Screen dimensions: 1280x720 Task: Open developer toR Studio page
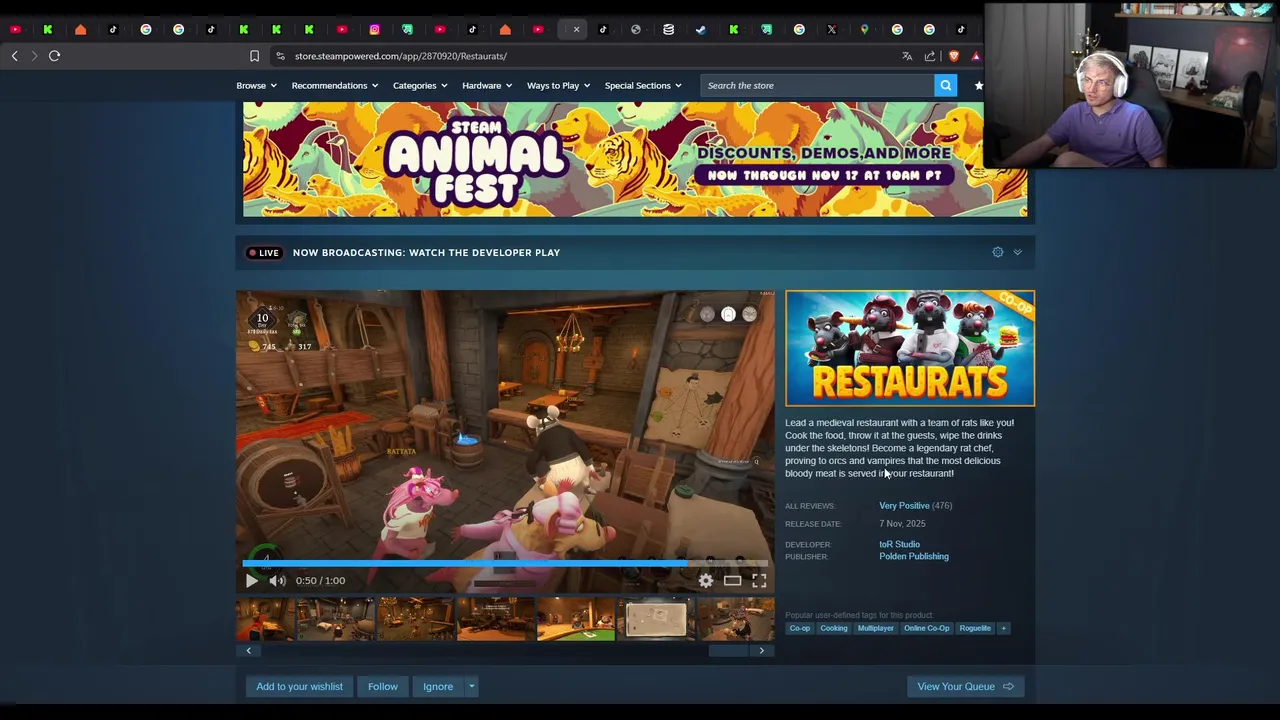tap(899, 544)
